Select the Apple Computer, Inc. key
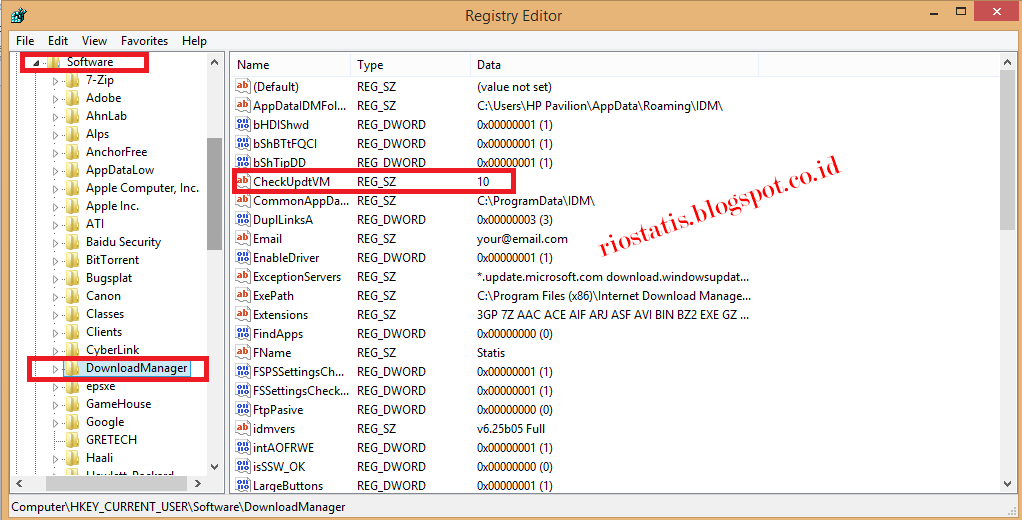This screenshot has width=1022, height=520. (x=142, y=188)
